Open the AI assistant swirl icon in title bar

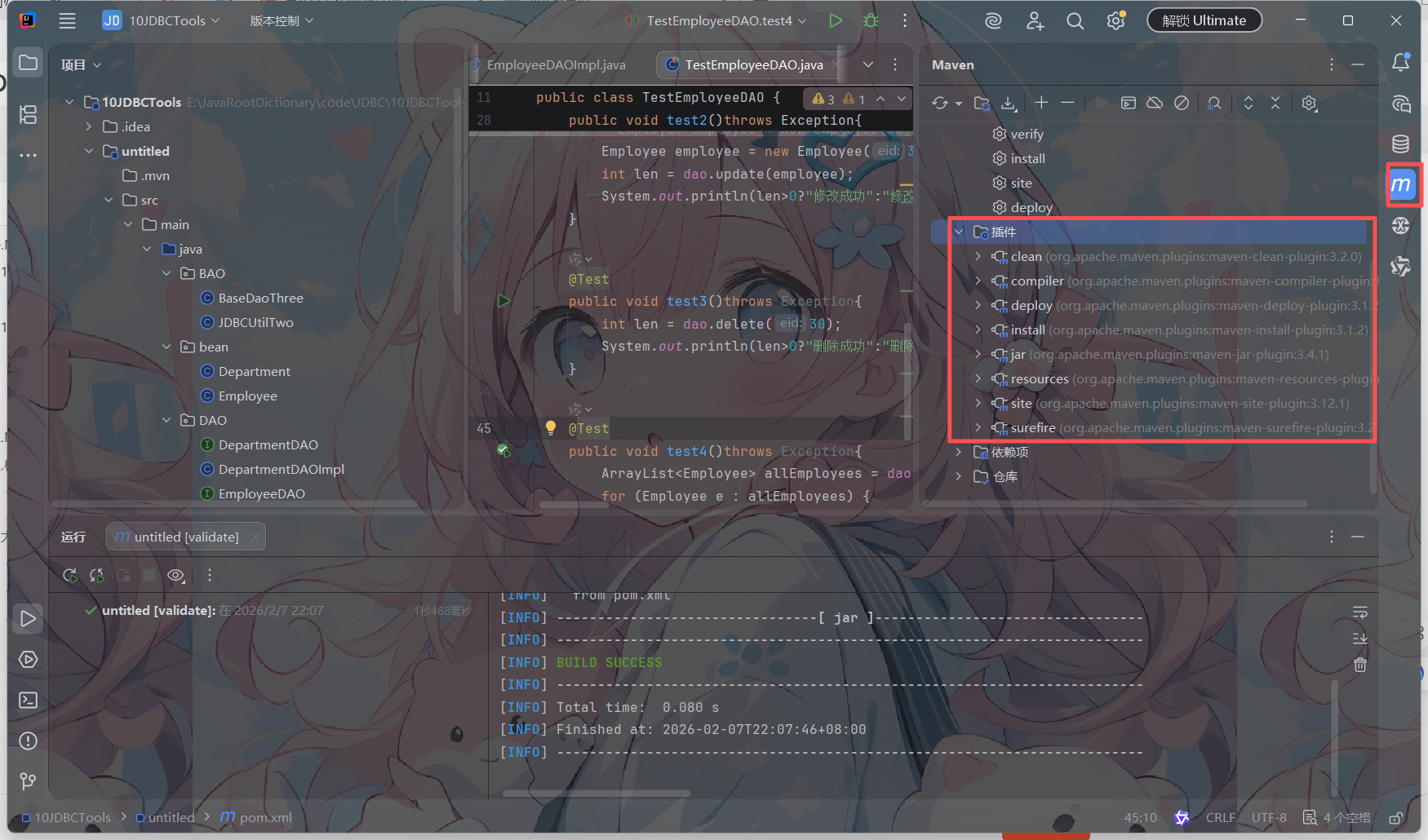click(x=993, y=21)
